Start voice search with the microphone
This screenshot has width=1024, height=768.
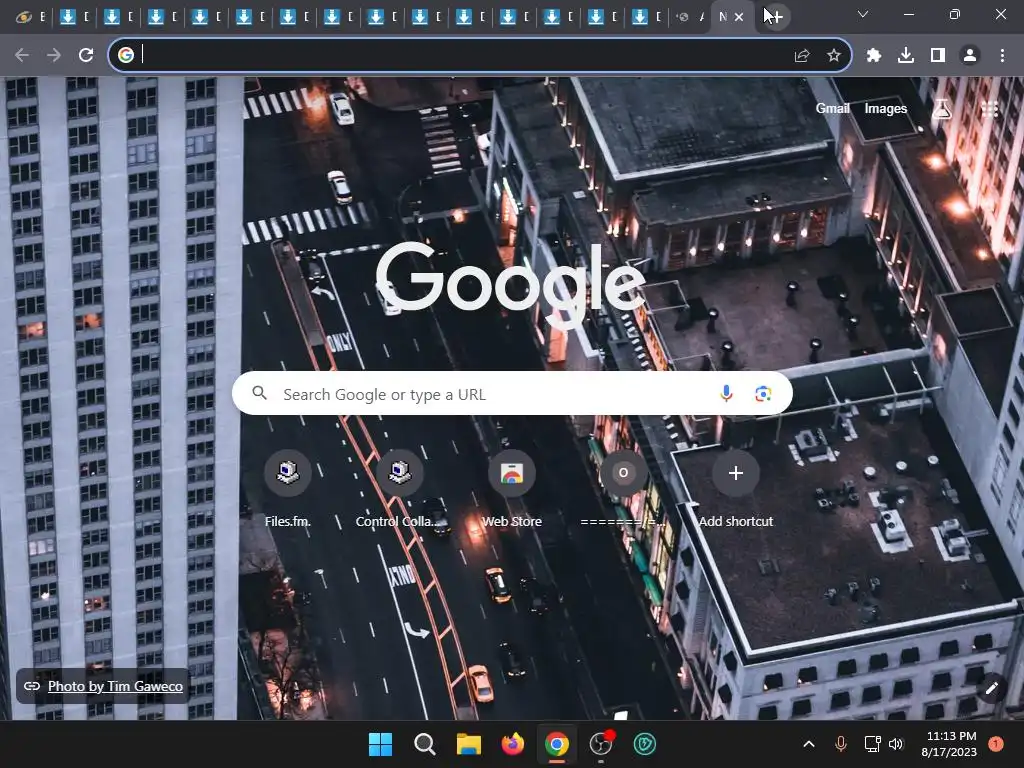click(x=726, y=394)
